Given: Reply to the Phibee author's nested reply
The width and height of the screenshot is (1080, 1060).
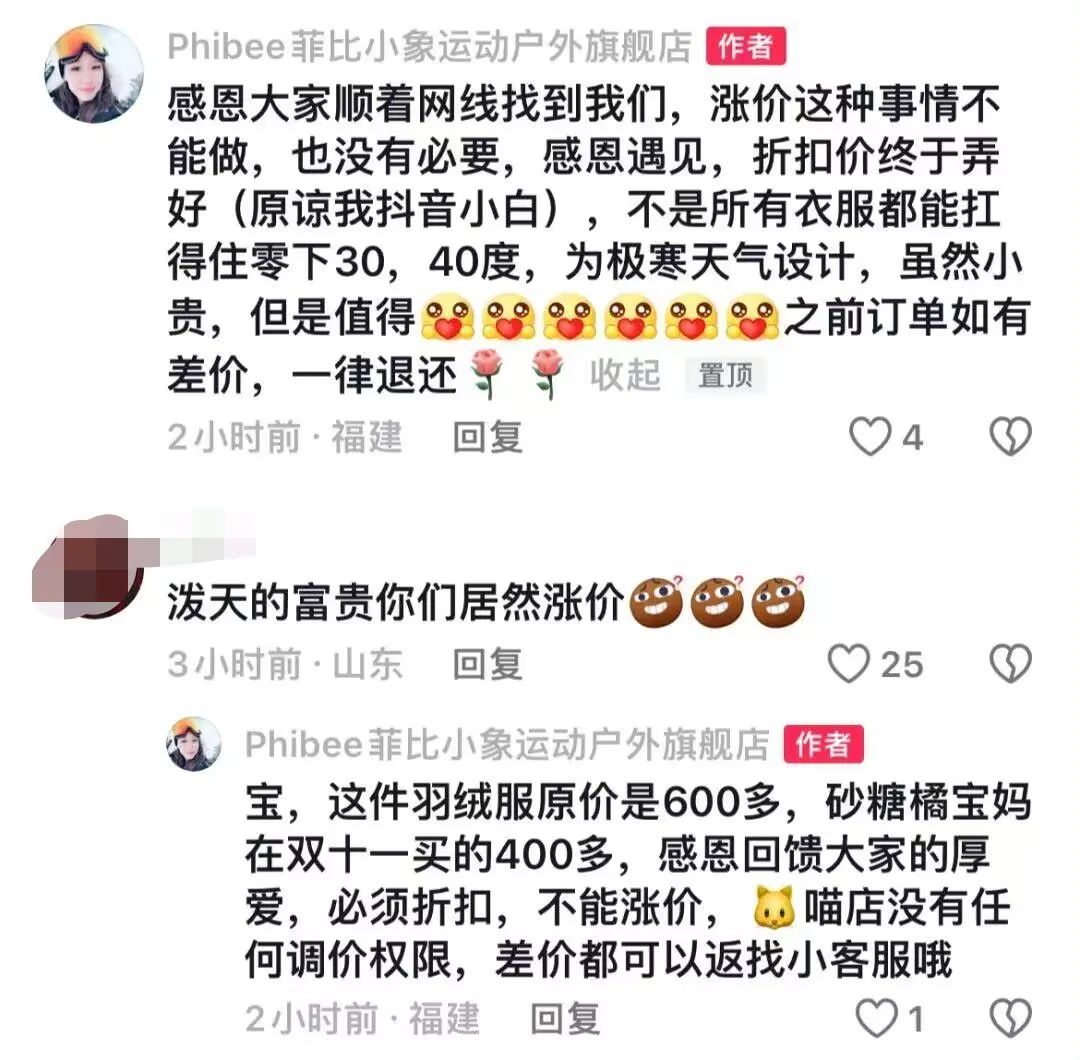Looking at the screenshot, I should point(565,1019).
